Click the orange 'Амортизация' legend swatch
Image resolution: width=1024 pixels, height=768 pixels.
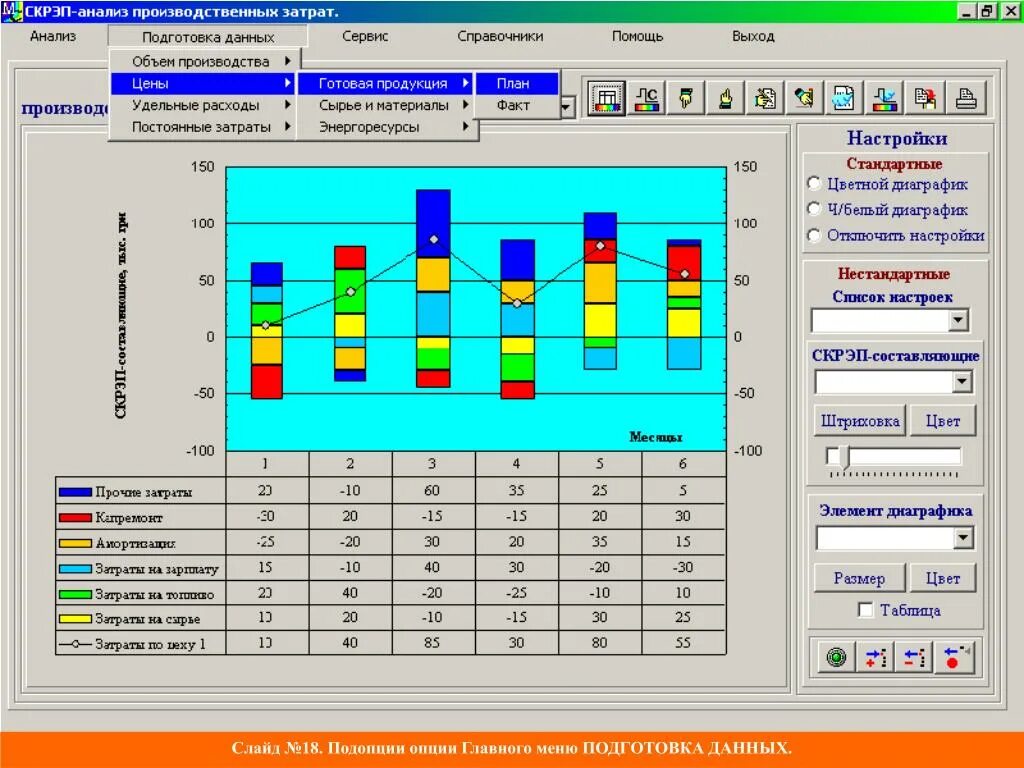coord(74,543)
